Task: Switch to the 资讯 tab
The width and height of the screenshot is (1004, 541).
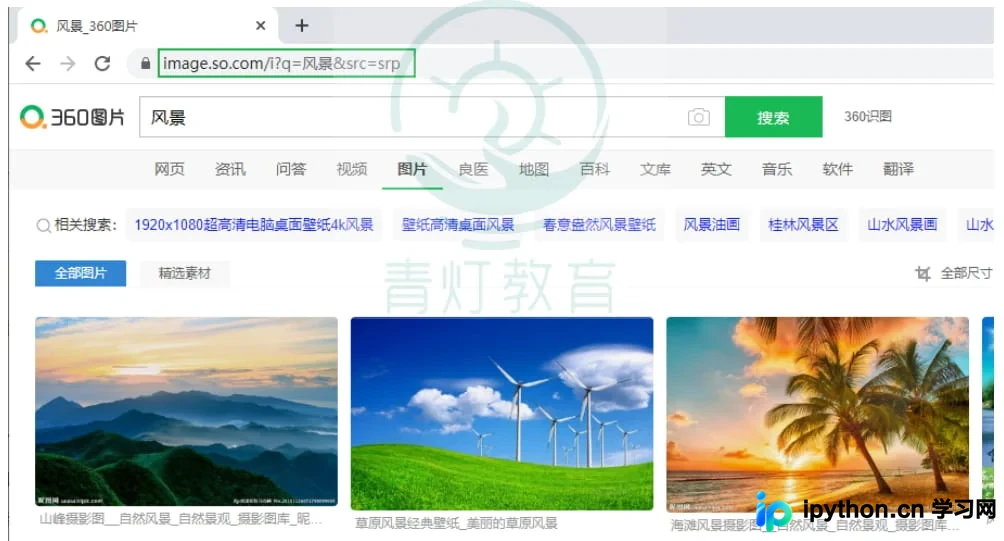Action: click(230, 169)
